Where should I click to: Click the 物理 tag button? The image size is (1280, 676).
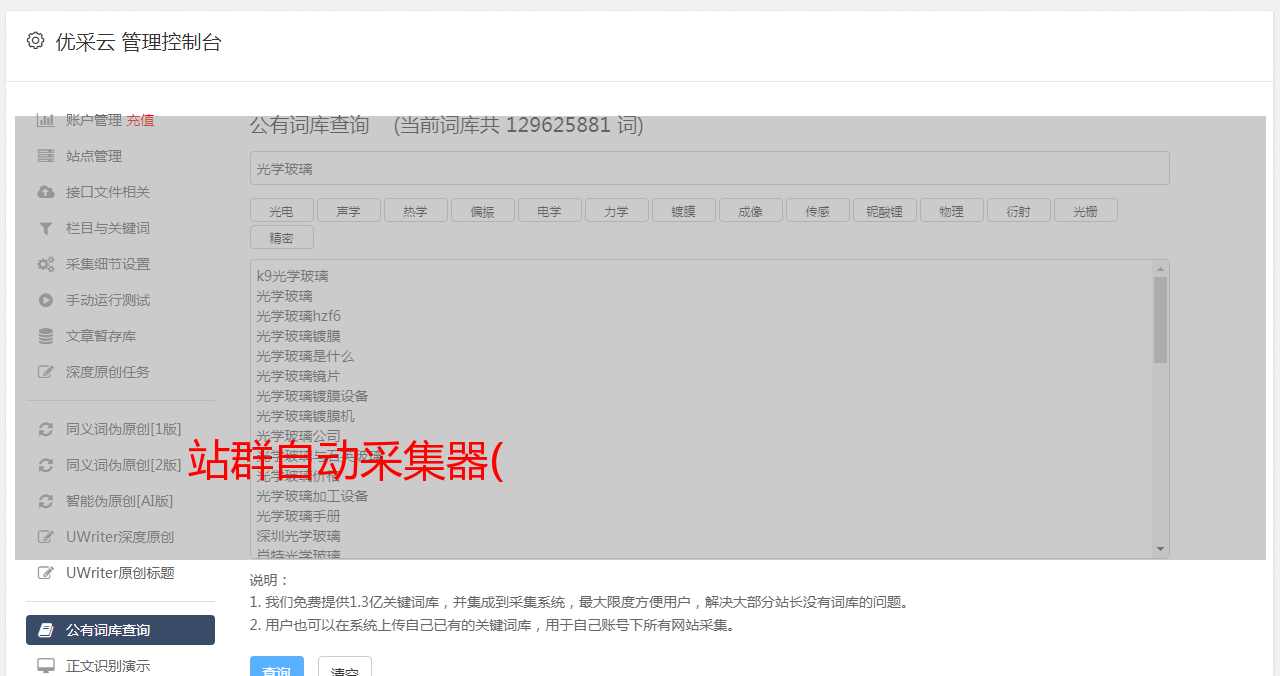click(x=952, y=210)
